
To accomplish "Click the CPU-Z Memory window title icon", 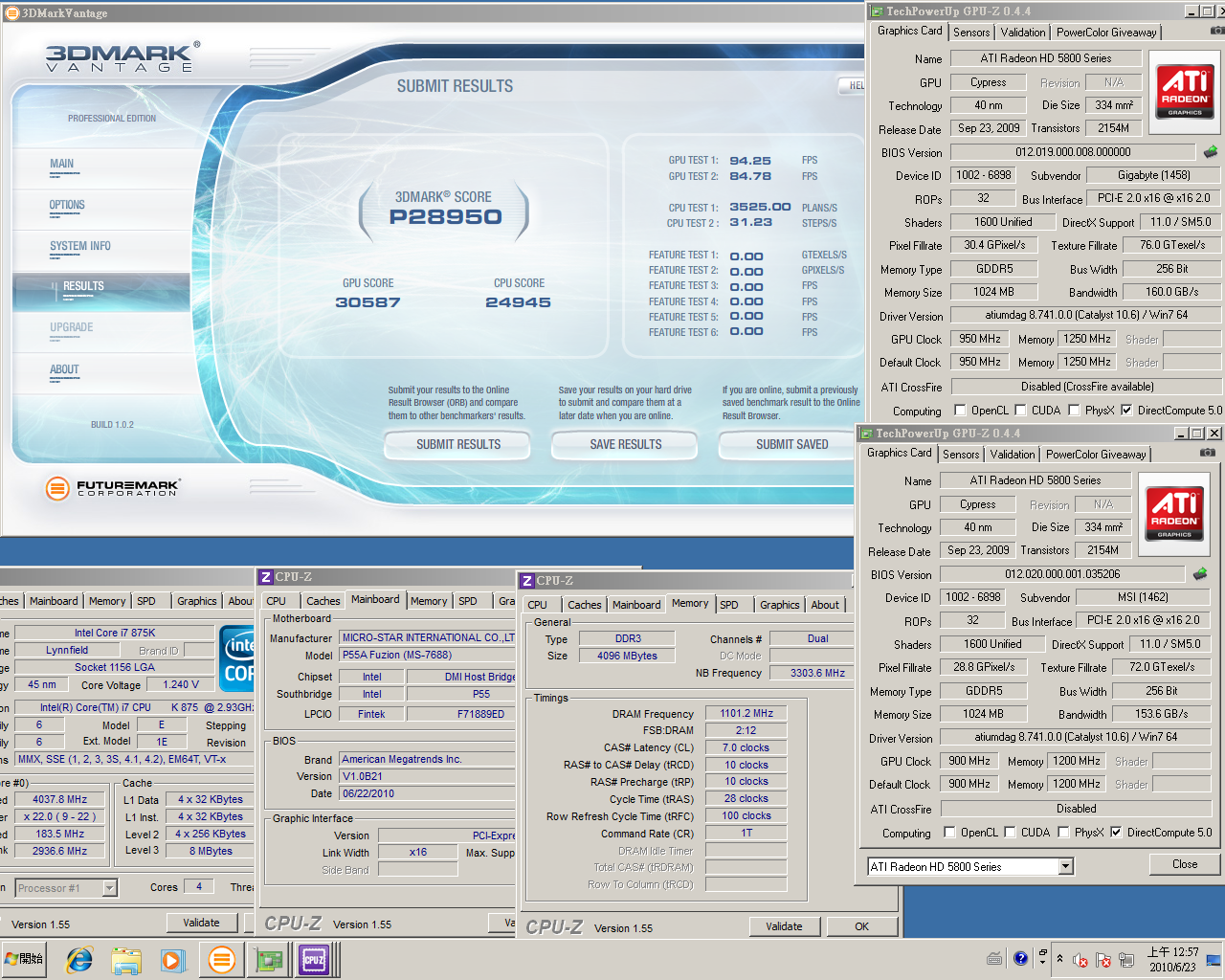I will 527,581.
